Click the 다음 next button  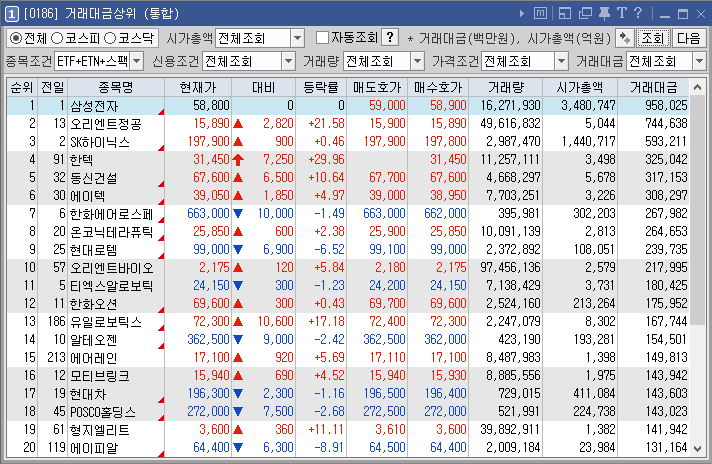pos(689,38)
